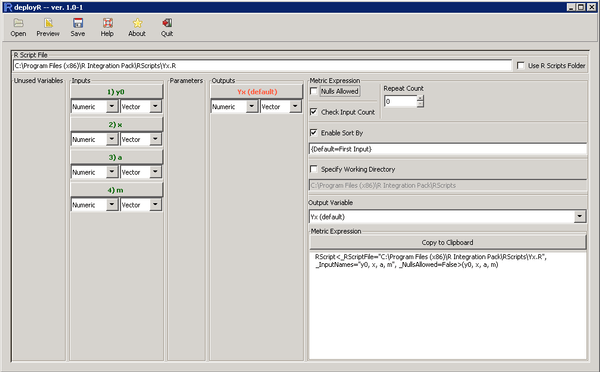Open the Vector dropdown for input y0
This screenshot has width=600, height=372.
155,106
